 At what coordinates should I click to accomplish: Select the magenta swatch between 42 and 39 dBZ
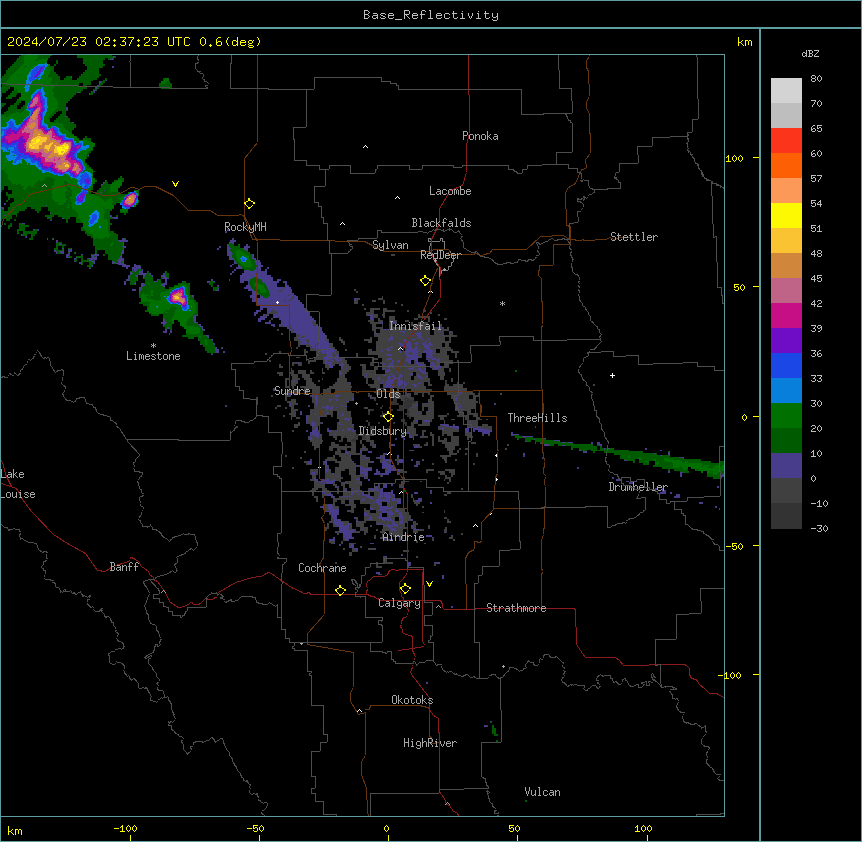pos(786,316)
